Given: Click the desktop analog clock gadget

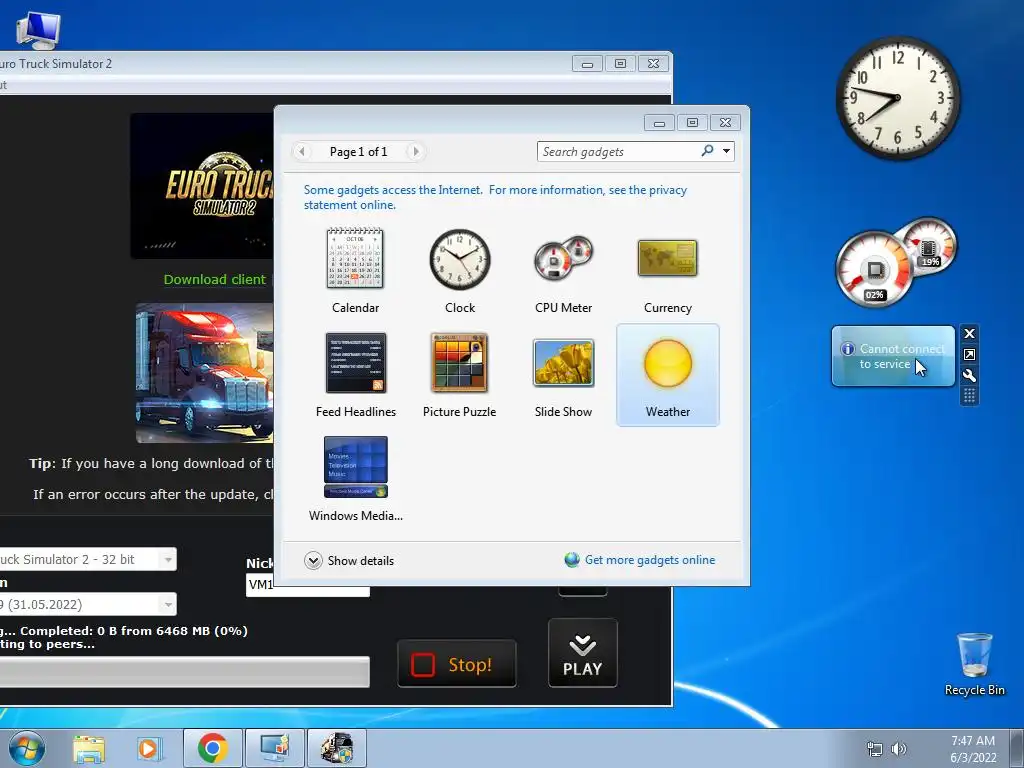Looking at the screenshot, I should pos(898,98).
